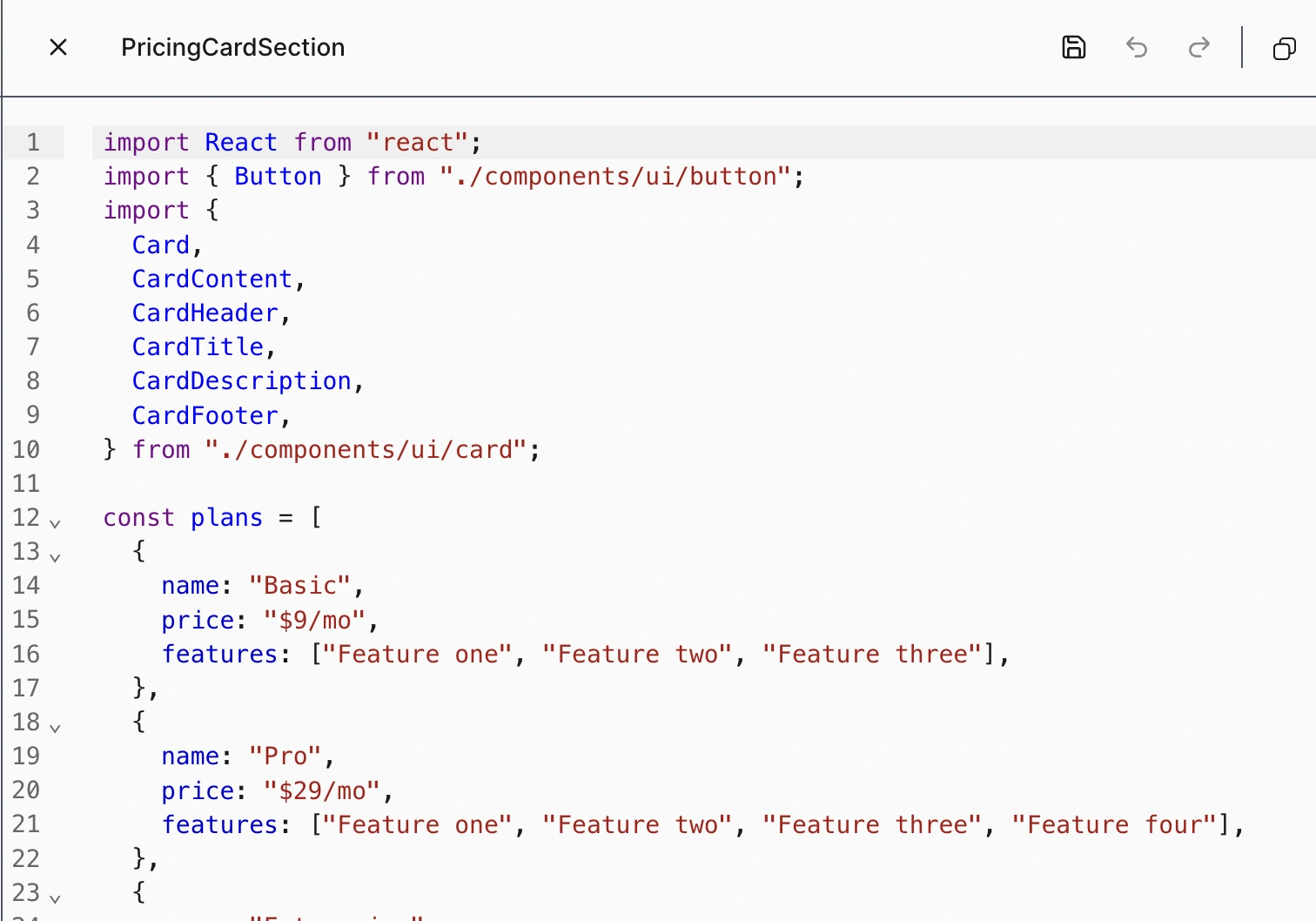
Task: Click the Card import on line 4
Action: tap(161, 245)
